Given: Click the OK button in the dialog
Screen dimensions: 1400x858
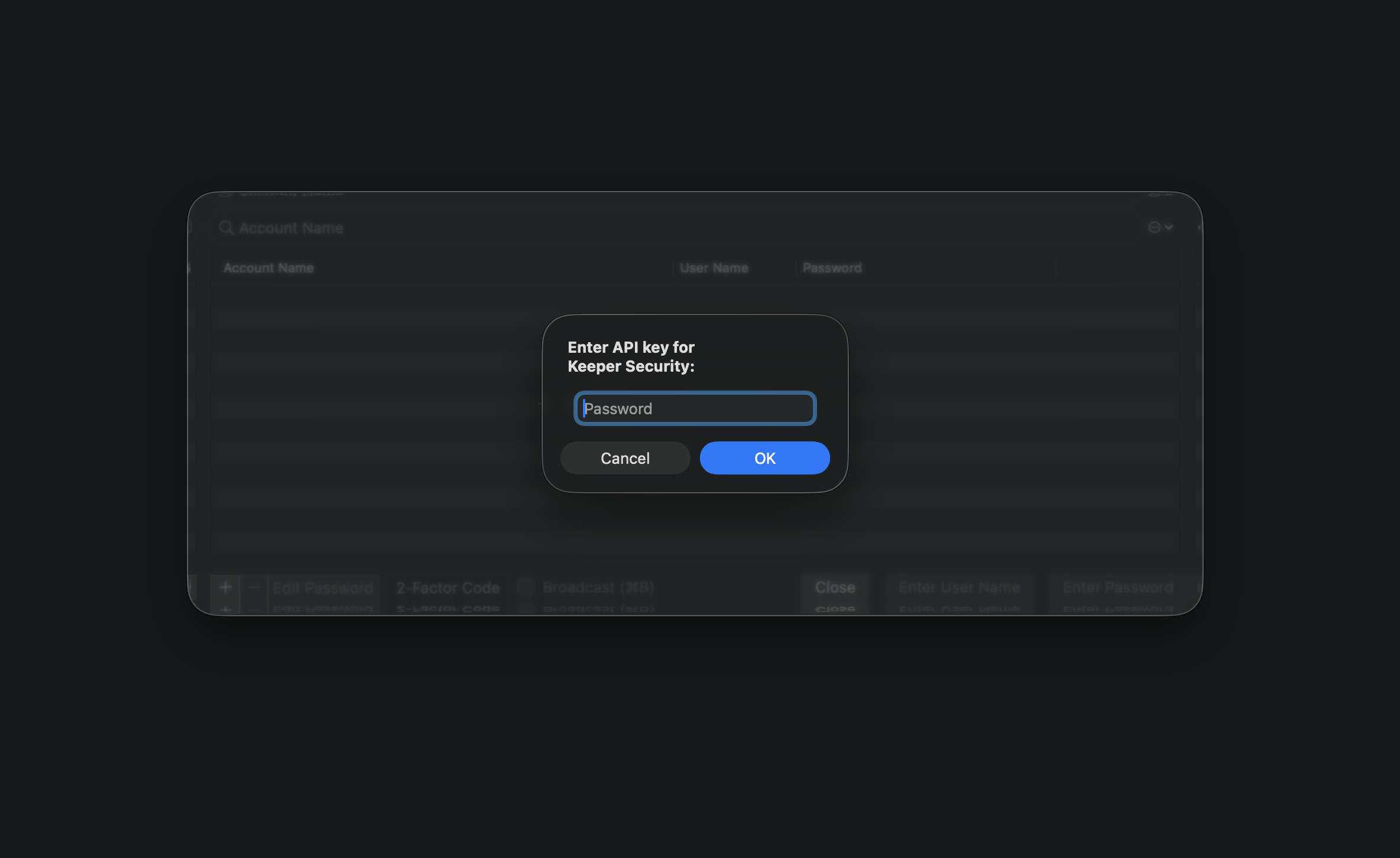Looking at the screenshot, I should pyautogui.click(x=764, y=458).
